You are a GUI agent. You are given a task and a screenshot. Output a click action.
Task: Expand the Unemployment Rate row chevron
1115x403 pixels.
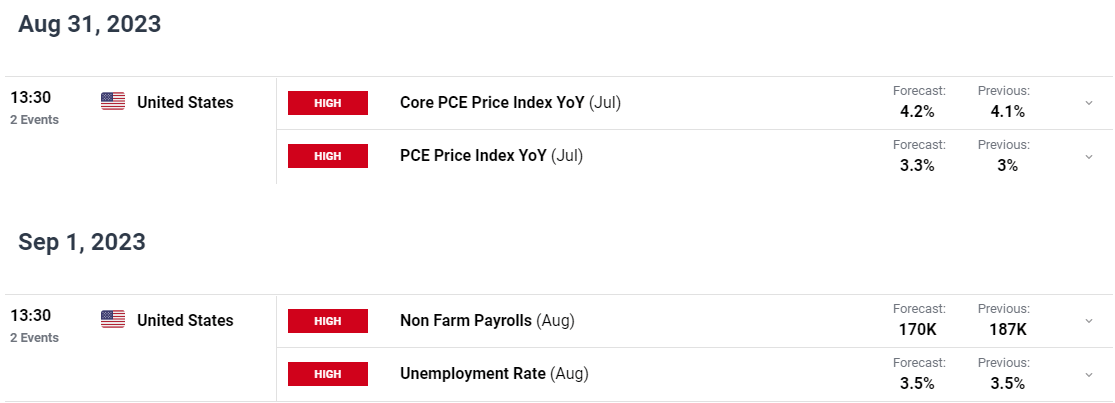[x=1089, y=374]
